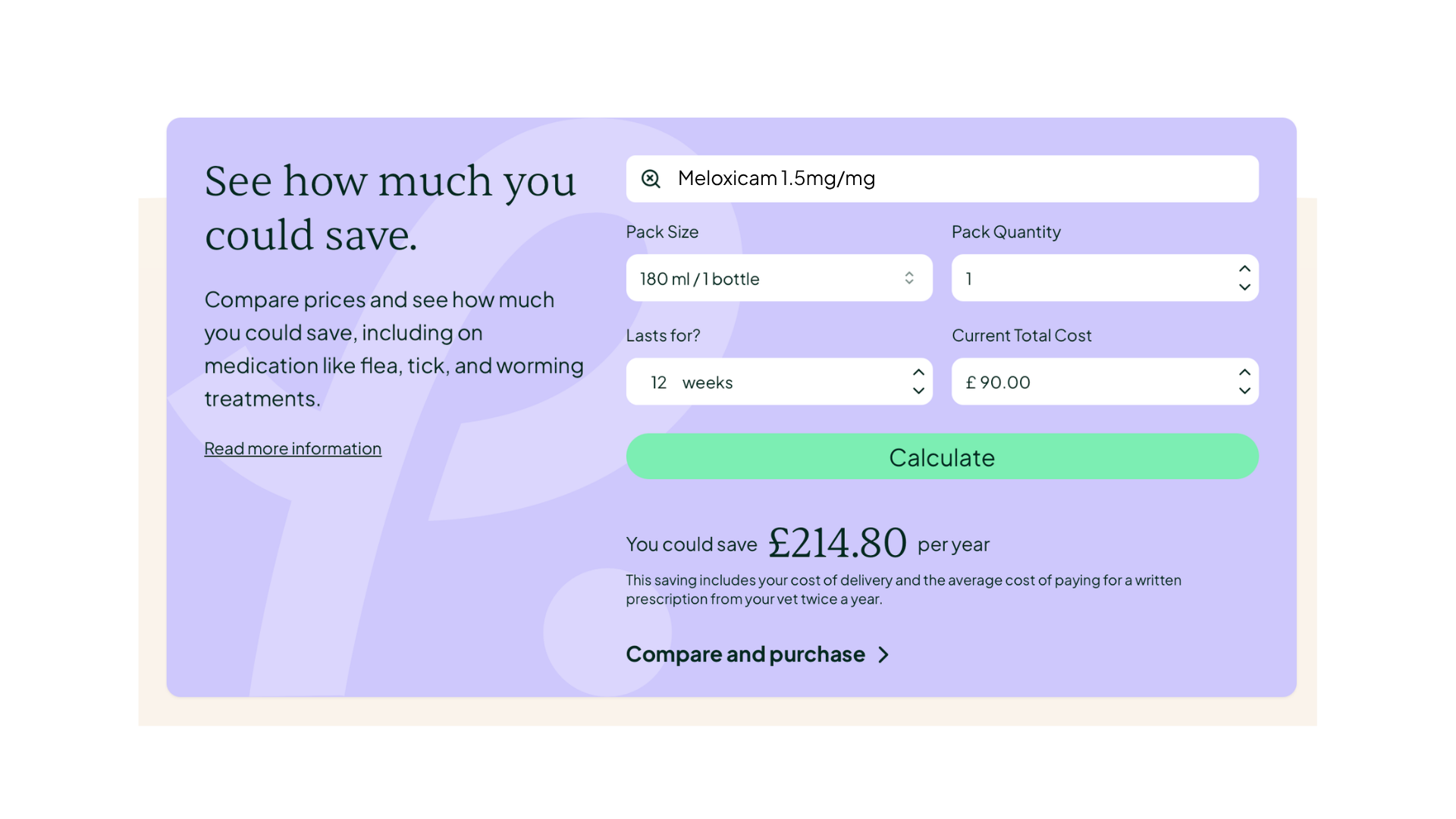This screenshot has width=1456, height=819.
Task: Decrease the Current Total Cost value
Action: 1244,391
